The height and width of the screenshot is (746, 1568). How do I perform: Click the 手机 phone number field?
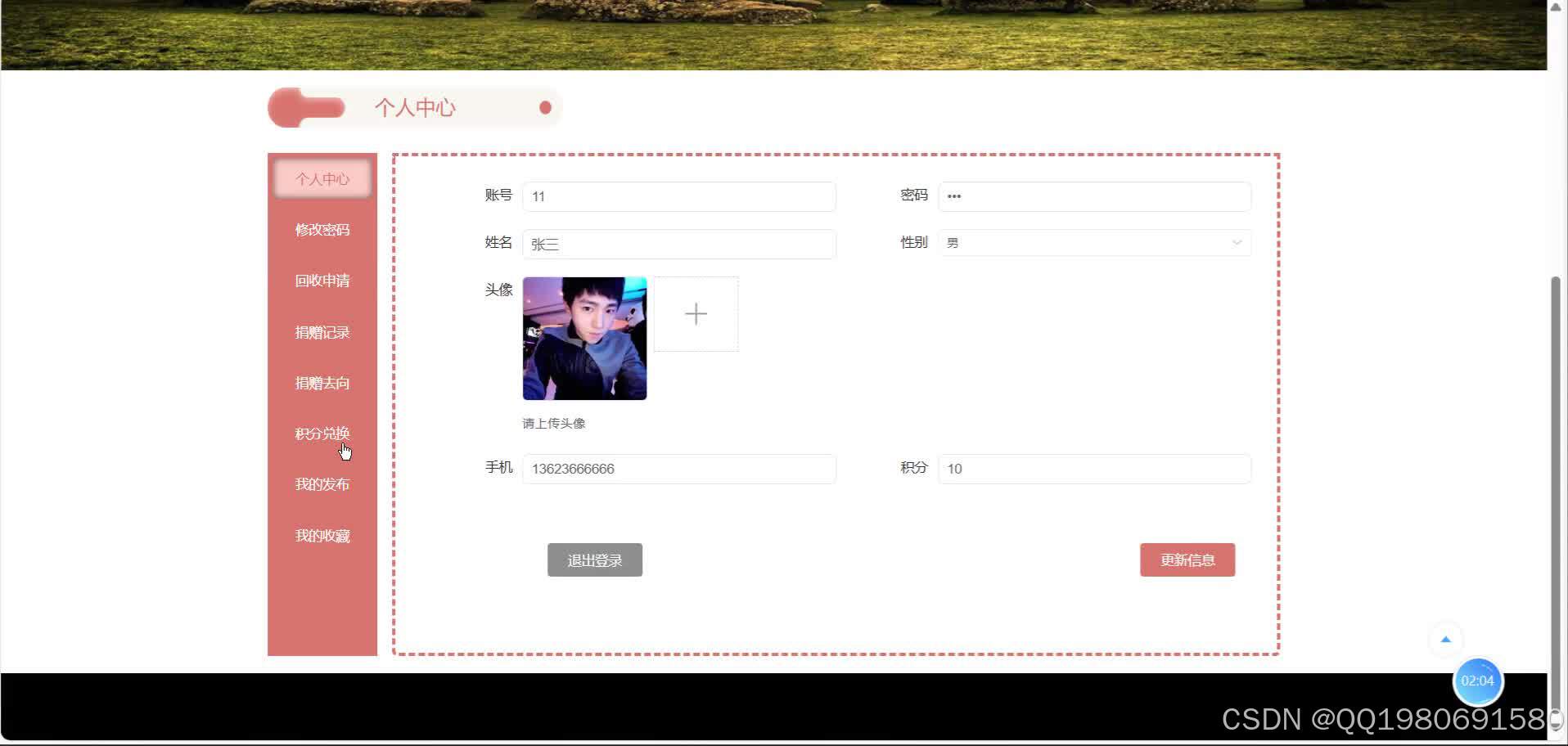[x=679, y=469]
